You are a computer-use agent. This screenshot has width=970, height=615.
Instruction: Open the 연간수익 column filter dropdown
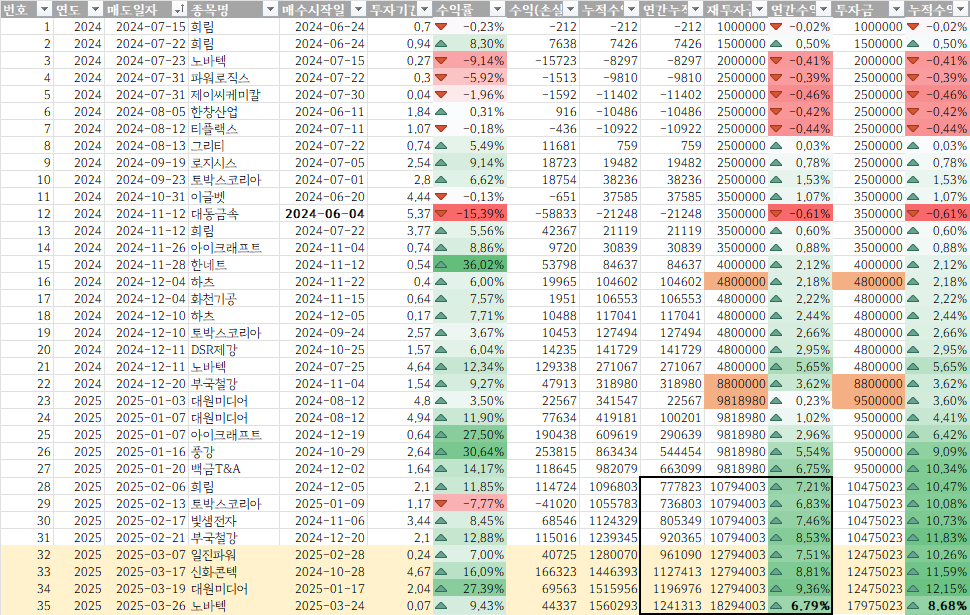(x=823, y=9)
